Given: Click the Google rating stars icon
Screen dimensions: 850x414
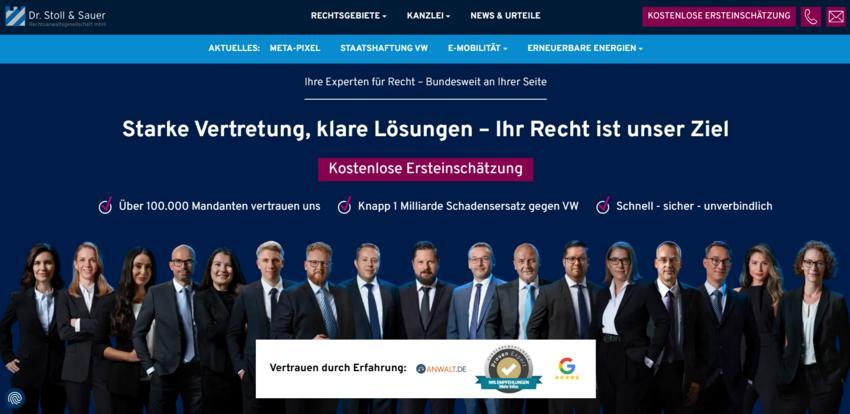Looking at the screenshot, I should (567, 368).
